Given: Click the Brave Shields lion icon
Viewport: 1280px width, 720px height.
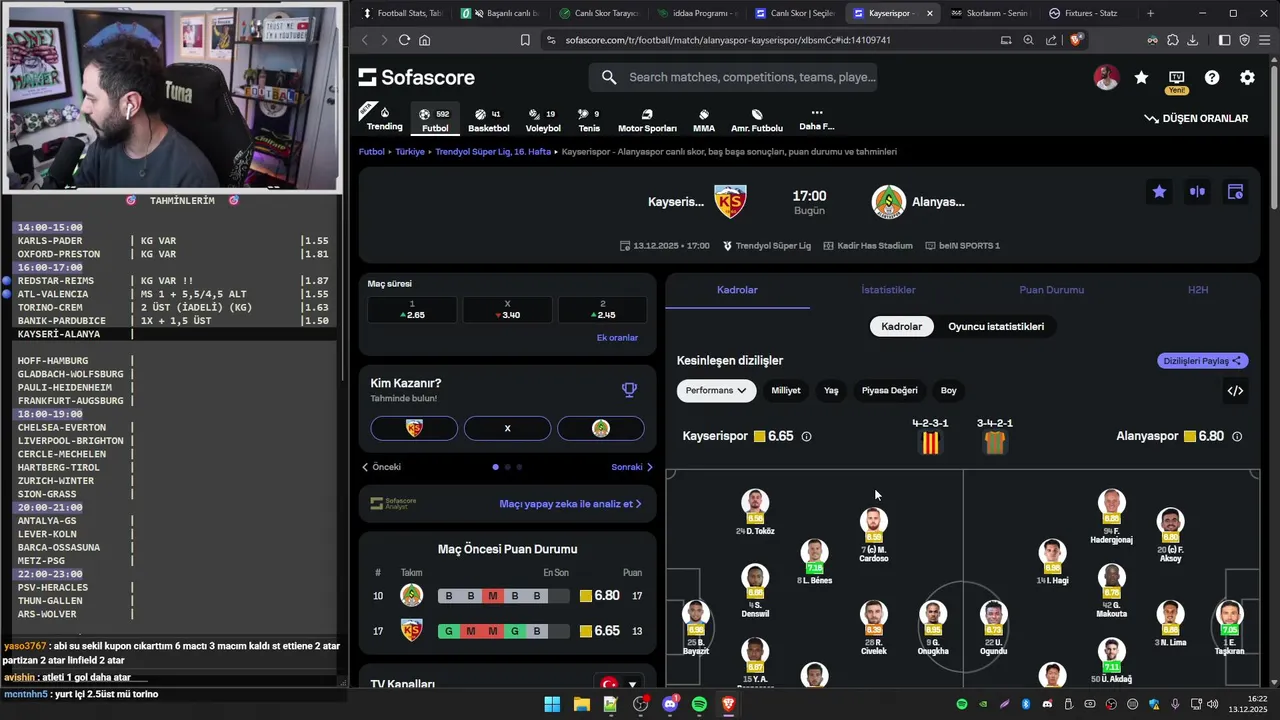Looking at the screenshot, I should coord(1076,40).
